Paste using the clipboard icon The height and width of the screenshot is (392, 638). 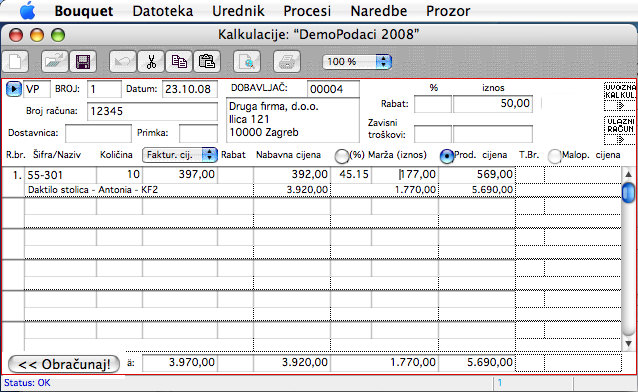coord(207,62)
